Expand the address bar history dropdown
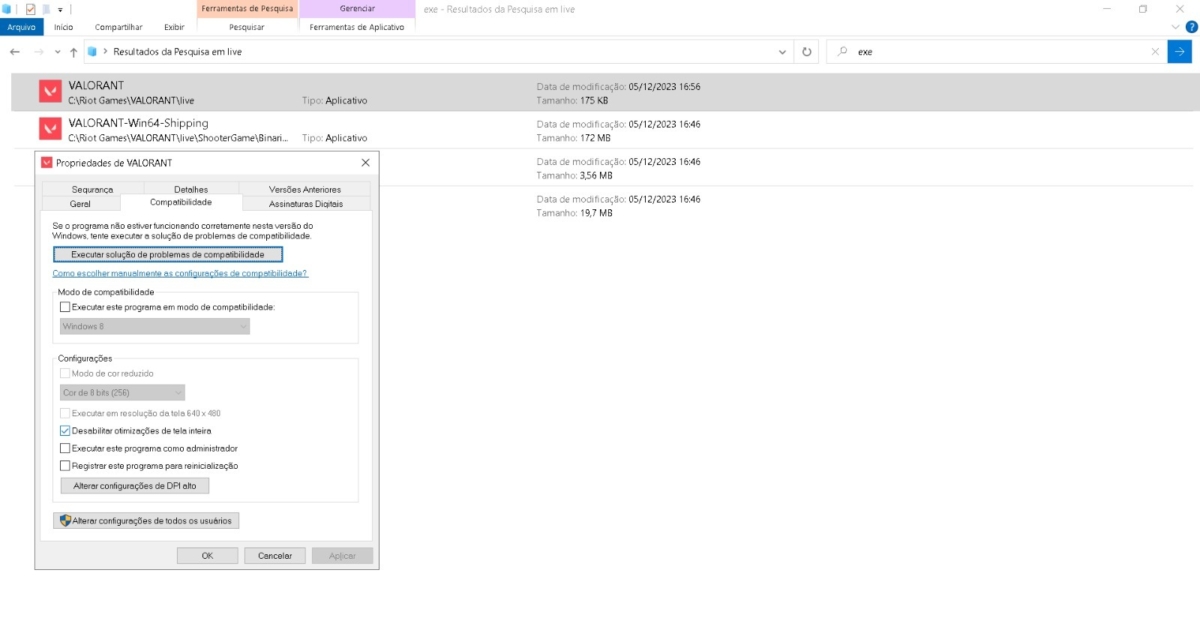 [x=782, y=51]
